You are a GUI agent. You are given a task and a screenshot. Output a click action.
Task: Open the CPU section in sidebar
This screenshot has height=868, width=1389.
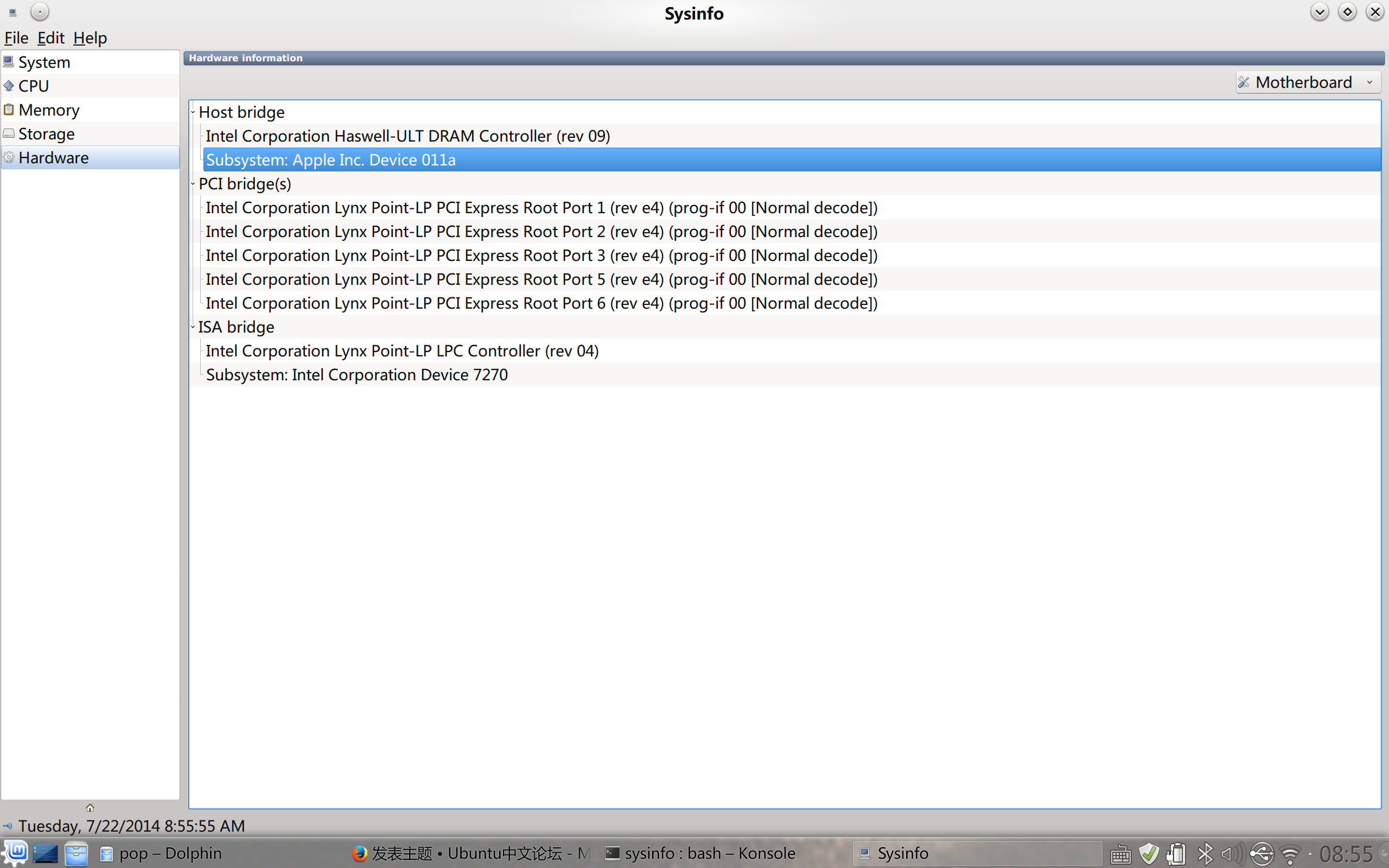(x=90, y=86)
